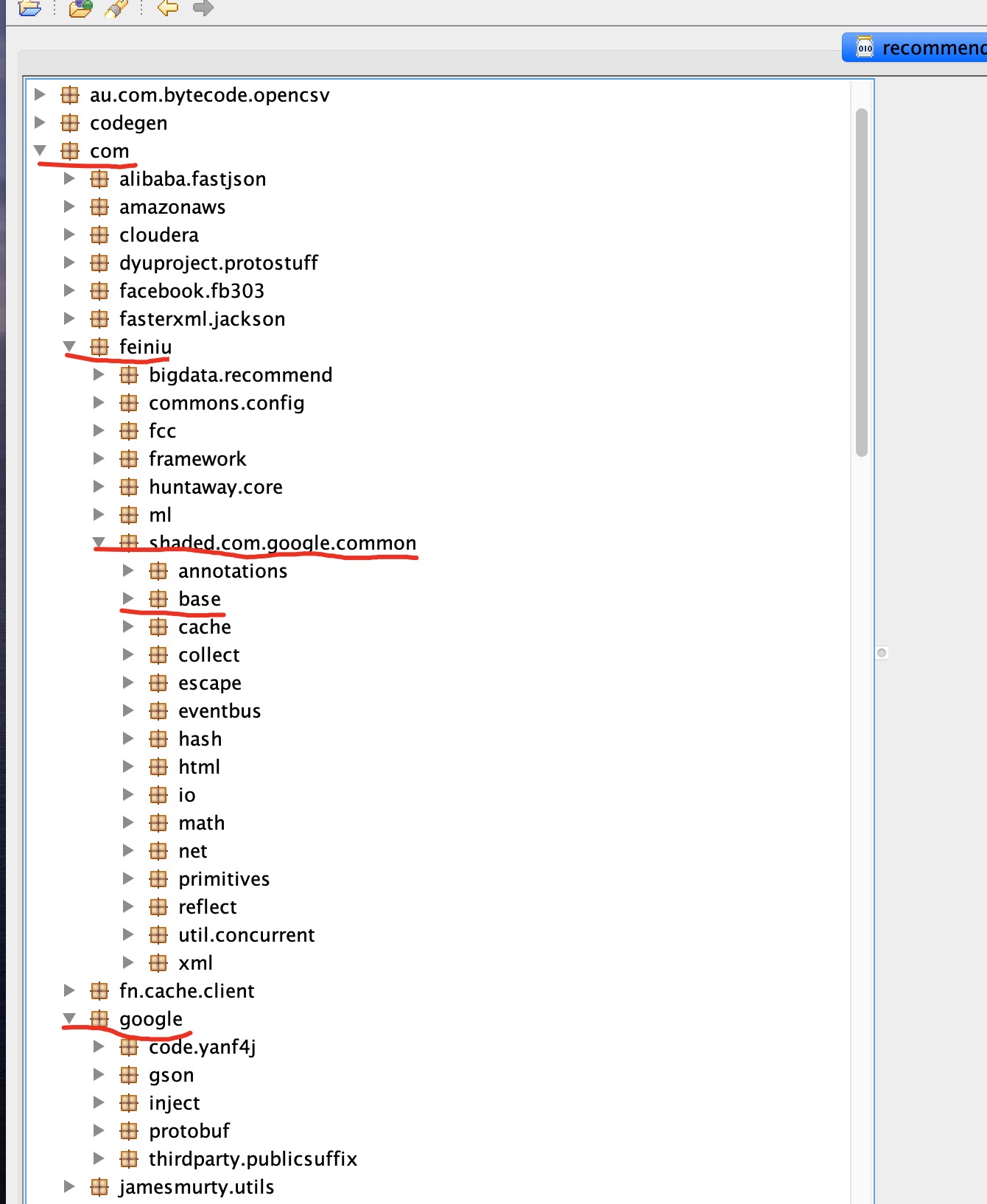Collapse the shaded.com.google.common node
Image resolution: width=987 pixels, height=1204 pixels.
(99, 542)
